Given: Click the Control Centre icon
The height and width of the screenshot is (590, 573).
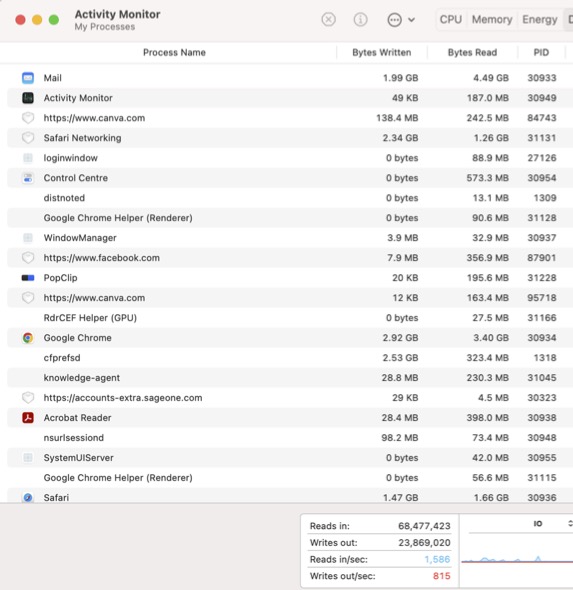Looking at the screenshot, I should (x=28, y=178).
